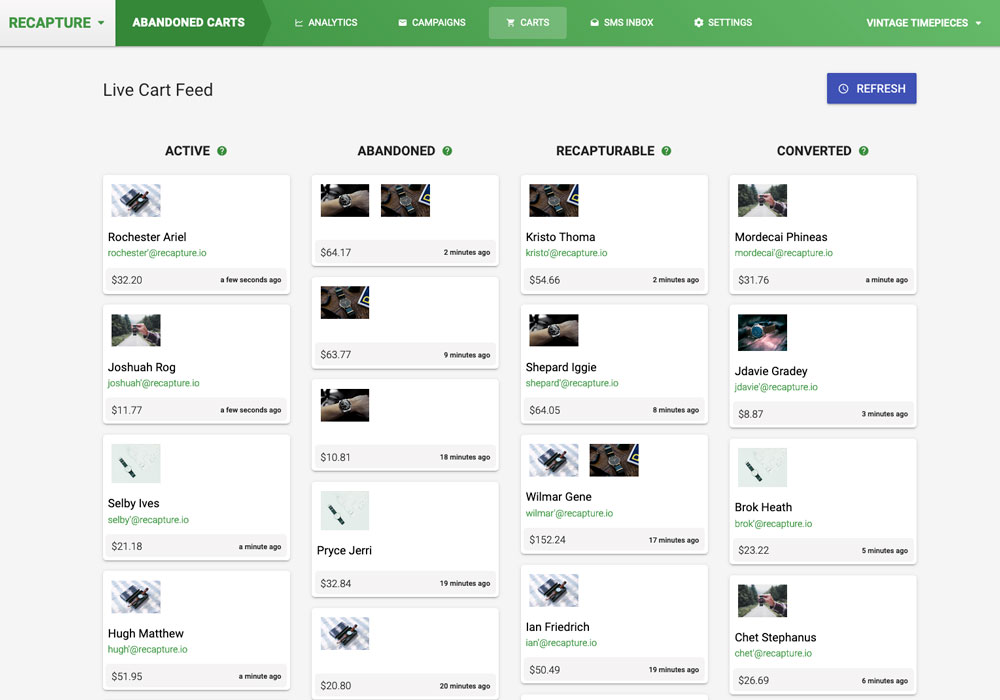This screenshot has width=1000, height=700.
Task: Select the name Rochester Ariel
Action: point(147,237)
